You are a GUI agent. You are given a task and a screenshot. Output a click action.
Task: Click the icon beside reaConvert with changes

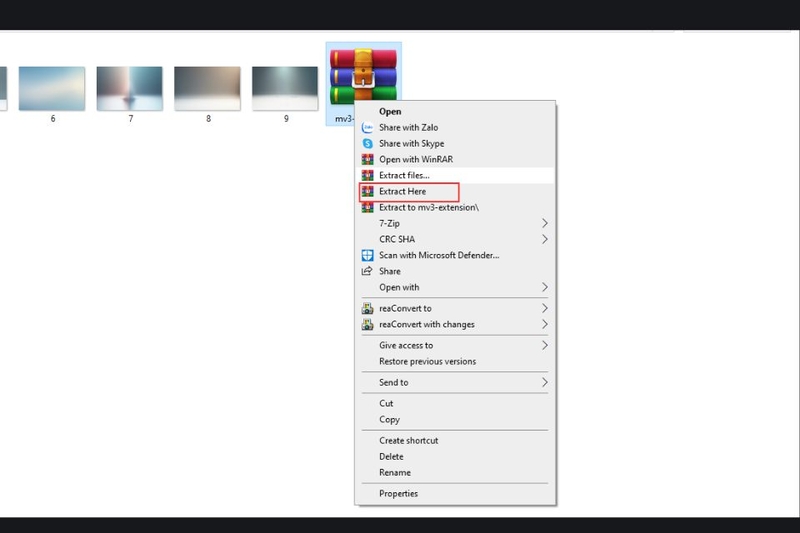point(367,324)
